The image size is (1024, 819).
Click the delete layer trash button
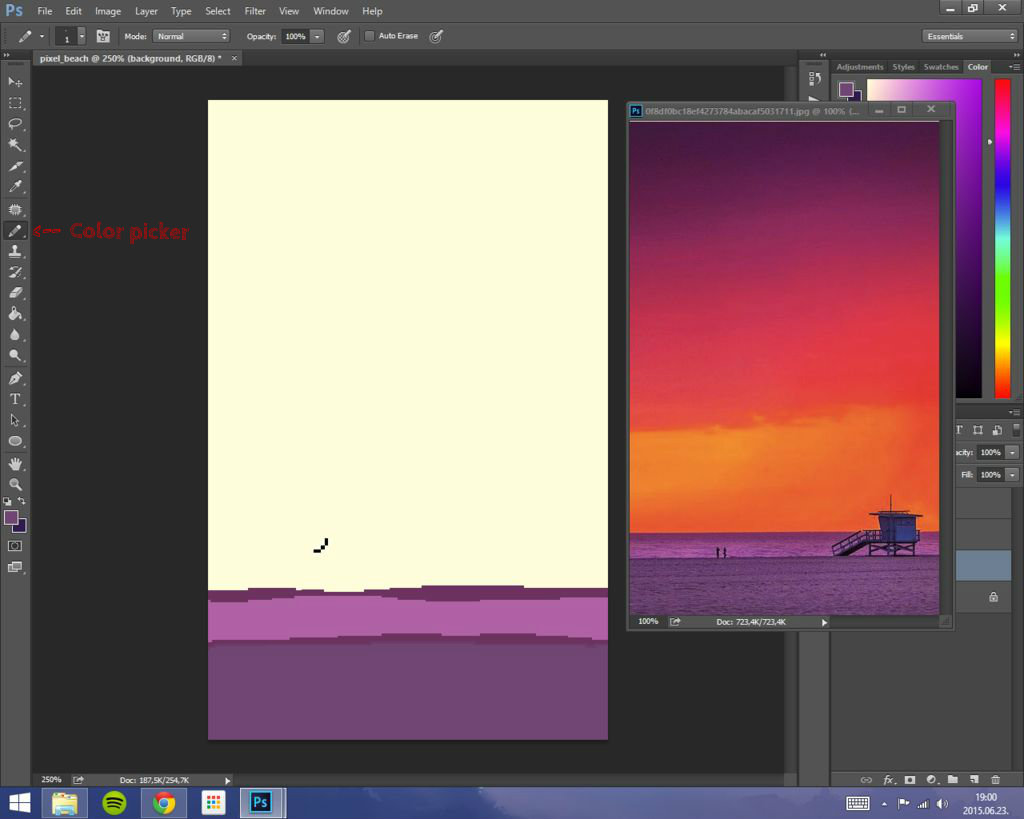995,779
